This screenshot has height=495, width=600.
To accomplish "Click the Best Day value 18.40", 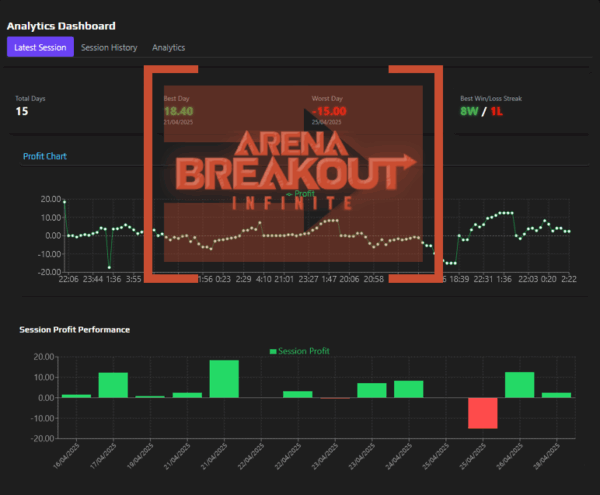I will click(178, 110).
